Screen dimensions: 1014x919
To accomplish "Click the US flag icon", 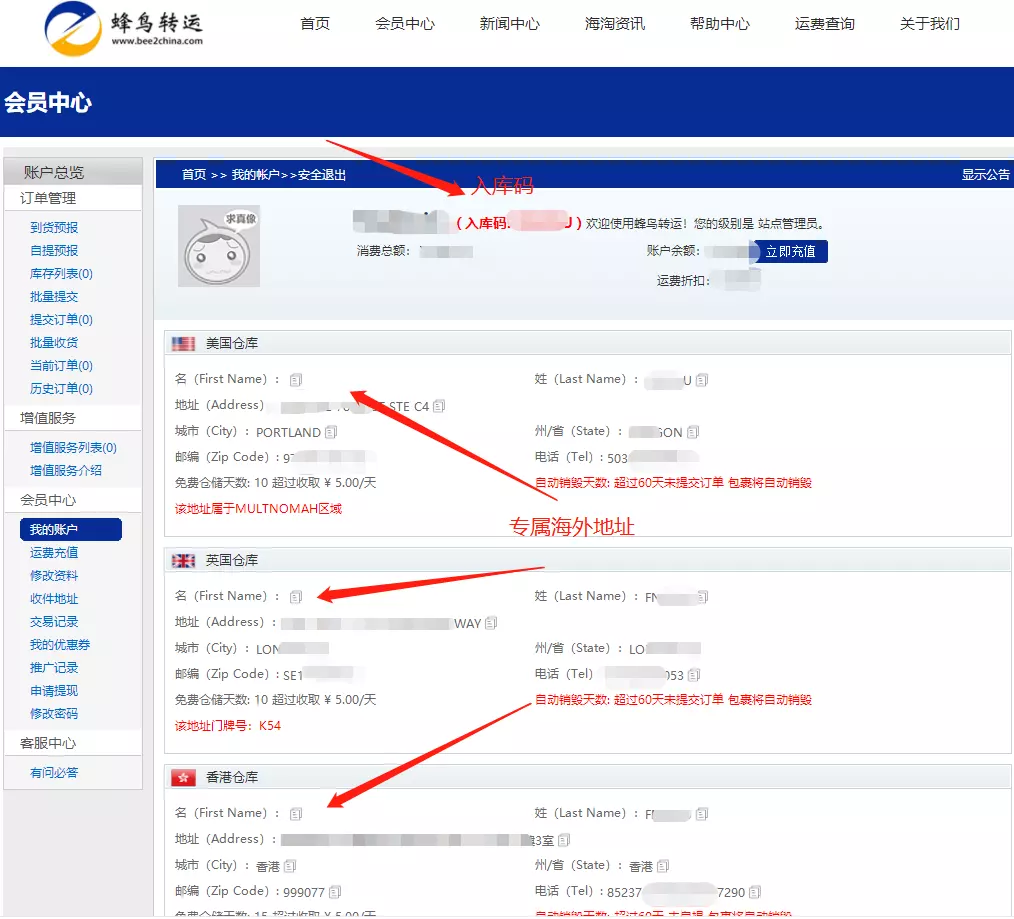I will tap(183, 343).
